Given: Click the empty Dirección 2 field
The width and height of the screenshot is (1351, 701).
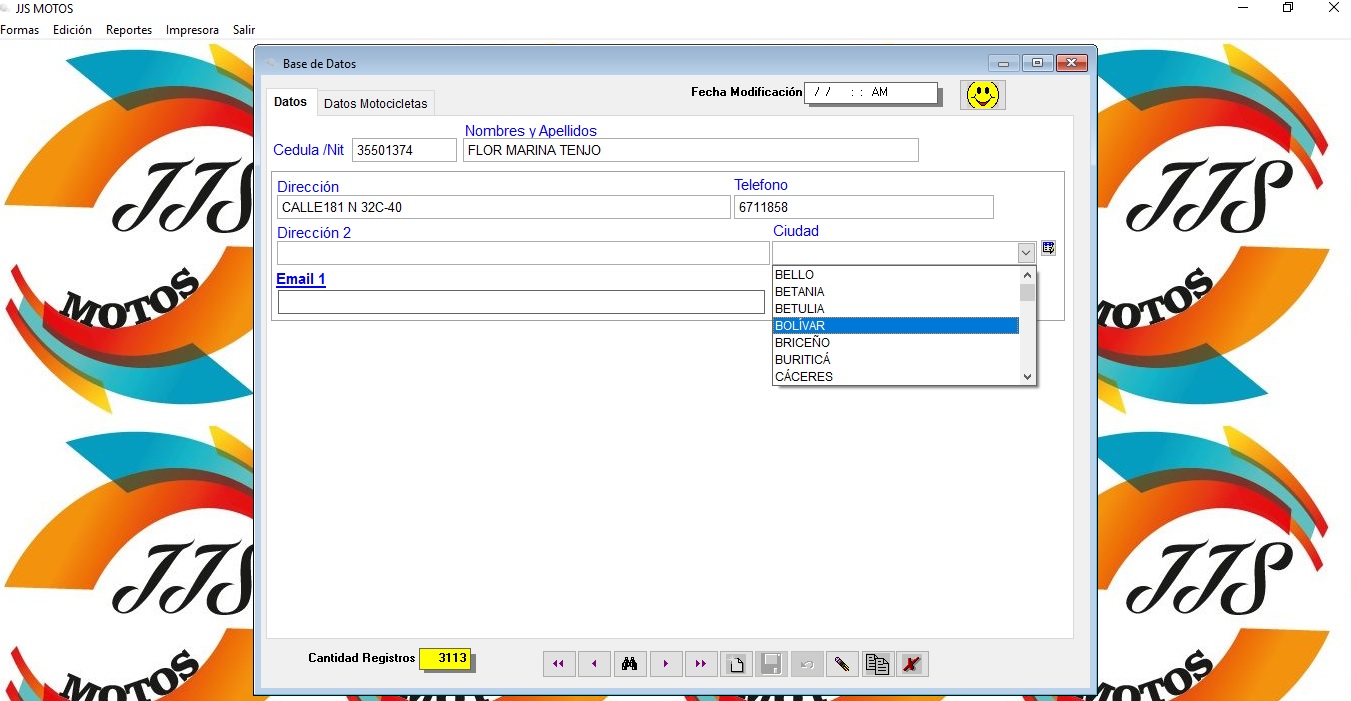Looking at the screenshot, I should click(523, 253).
